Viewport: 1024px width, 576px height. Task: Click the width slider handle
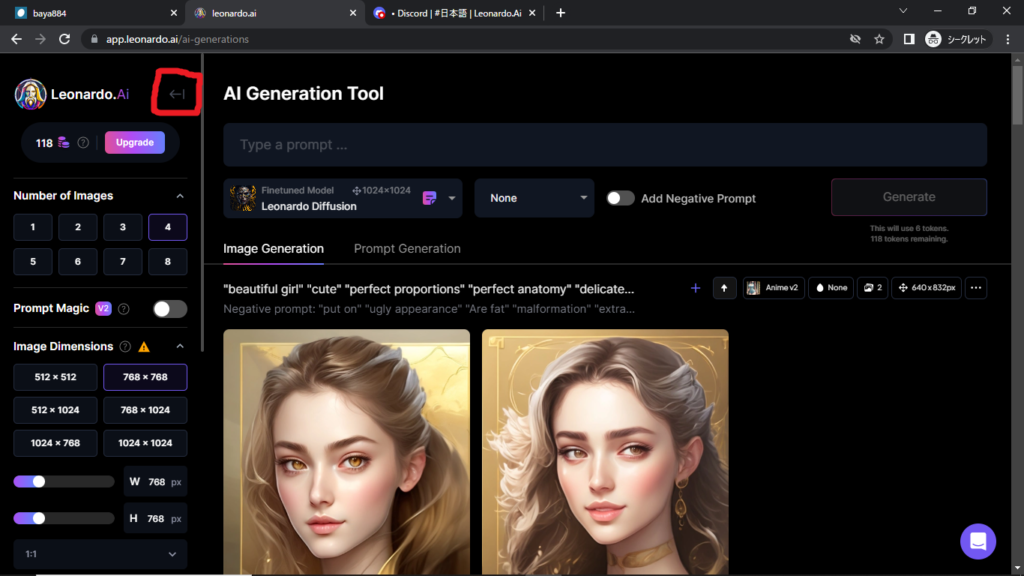pyautogui.click(x=39, y=482)
